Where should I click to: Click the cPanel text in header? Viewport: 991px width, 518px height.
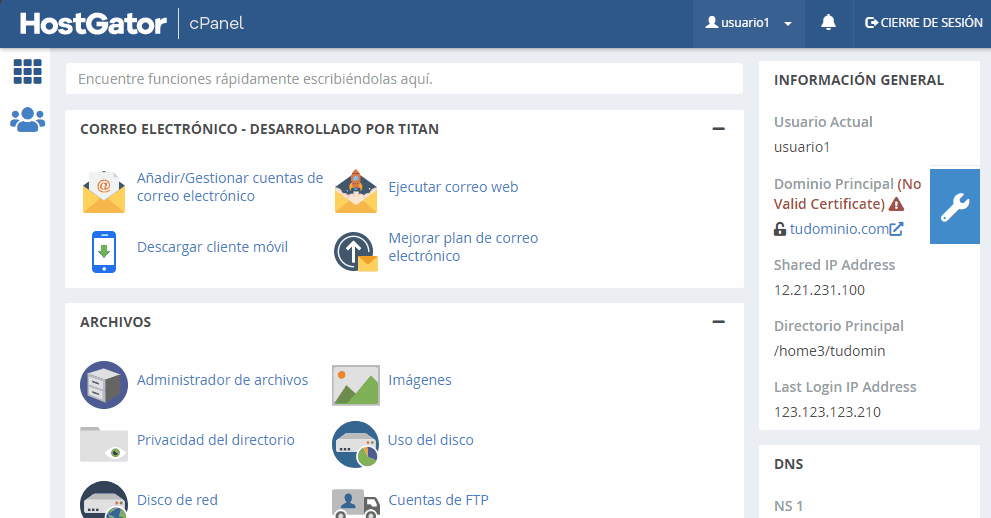216,23
